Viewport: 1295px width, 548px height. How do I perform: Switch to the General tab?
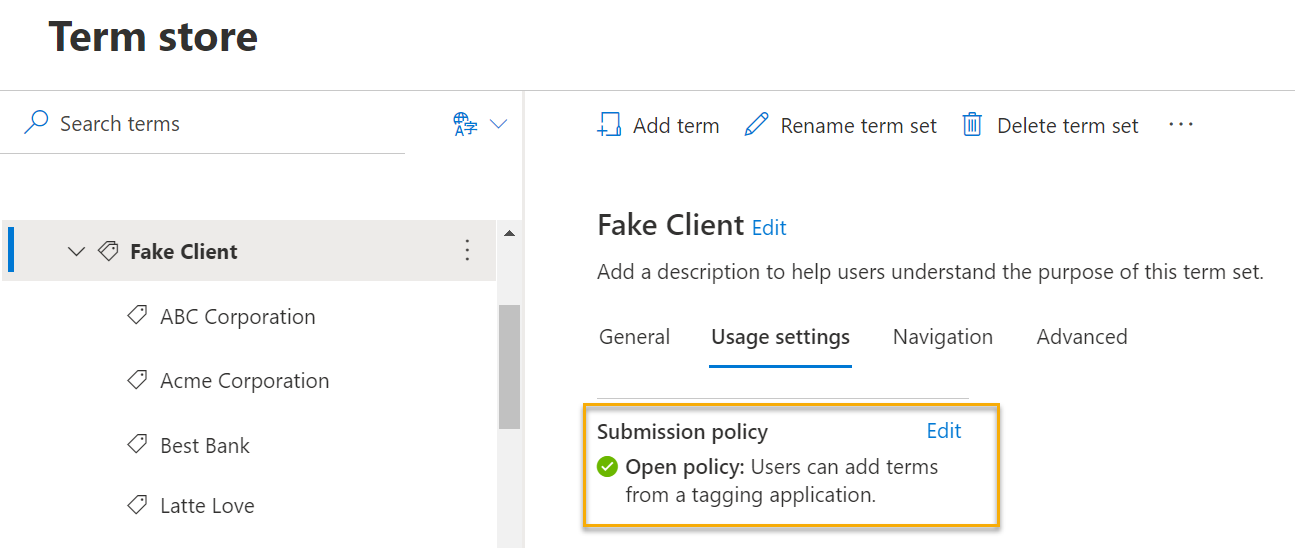coord(634,337)
